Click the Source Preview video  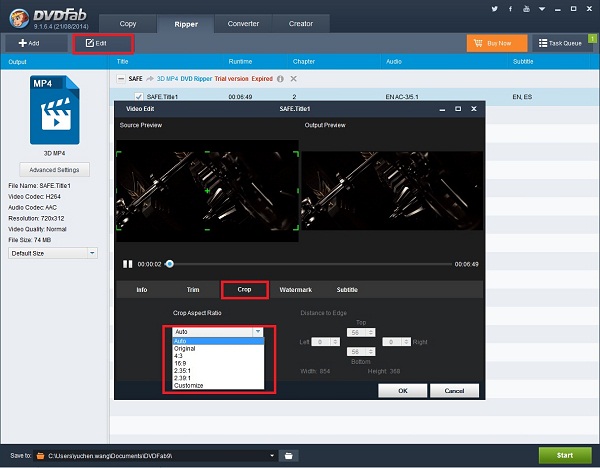pos(207,191)
